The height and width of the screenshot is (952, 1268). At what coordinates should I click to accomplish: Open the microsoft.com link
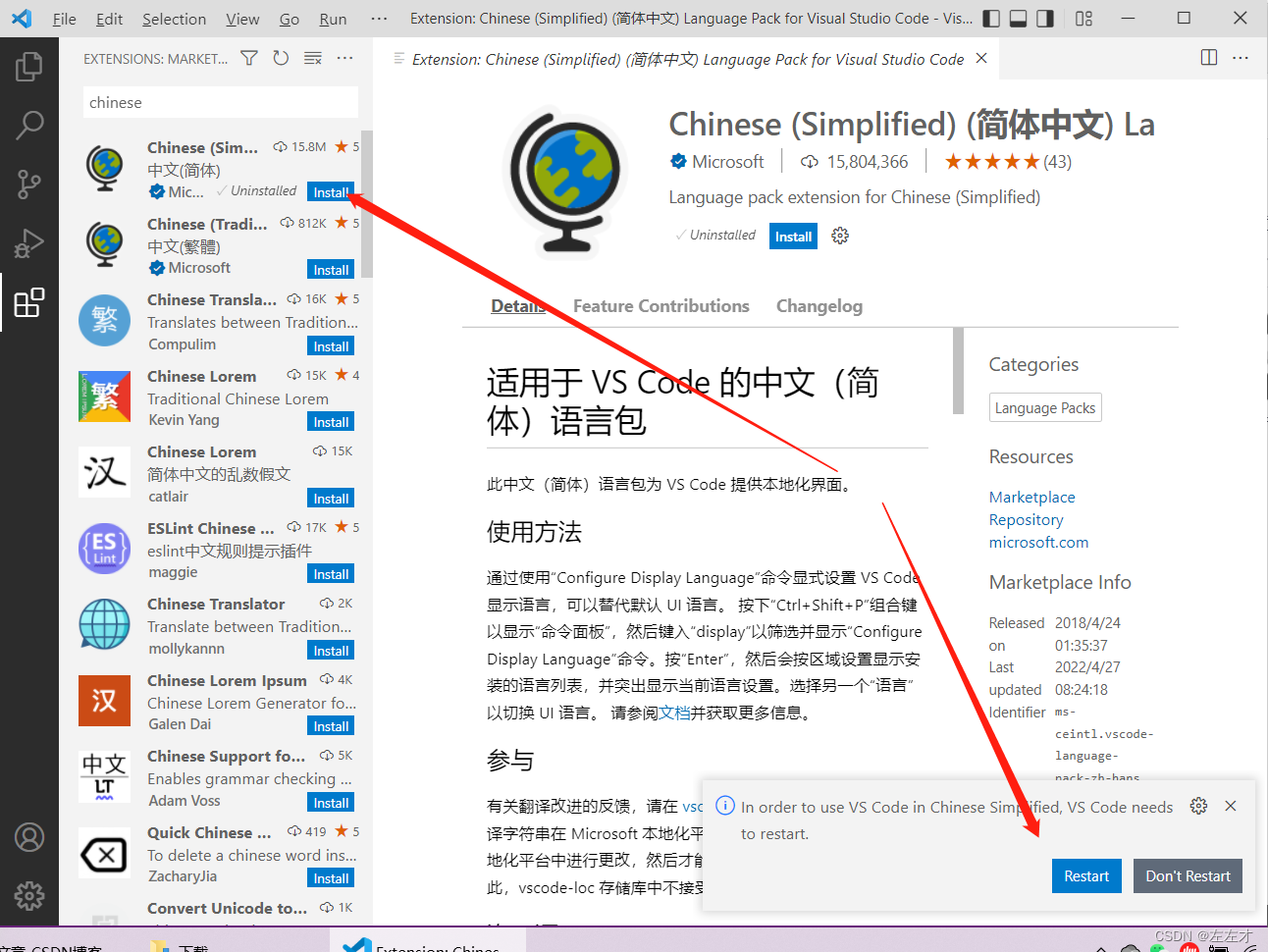[1038, 543]
